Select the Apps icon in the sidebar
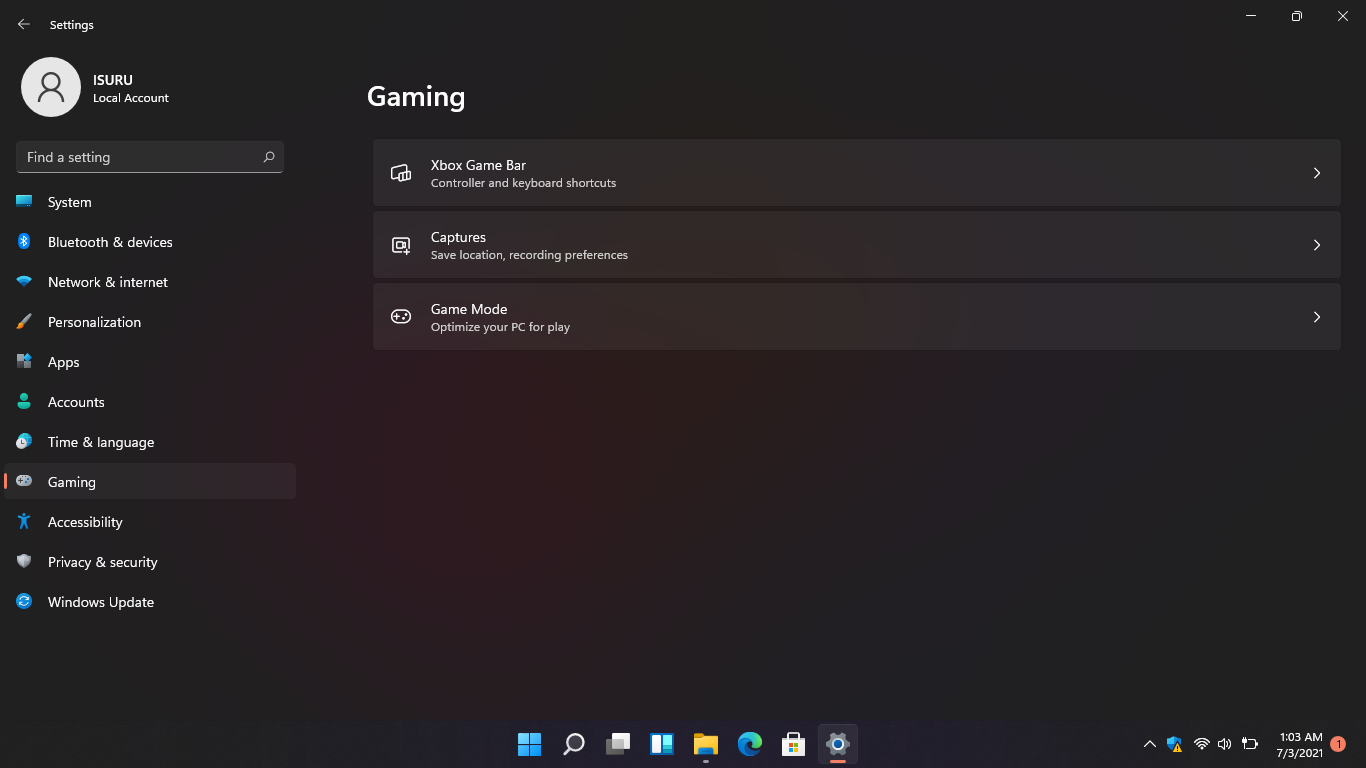This screenshot has width=1366, height=768. tap(24, 362)
